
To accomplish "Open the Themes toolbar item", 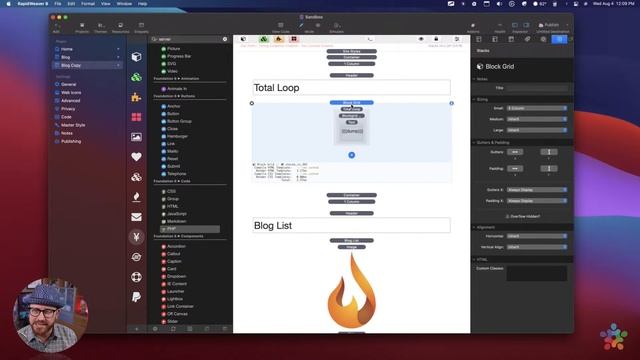I will (100, 28).
